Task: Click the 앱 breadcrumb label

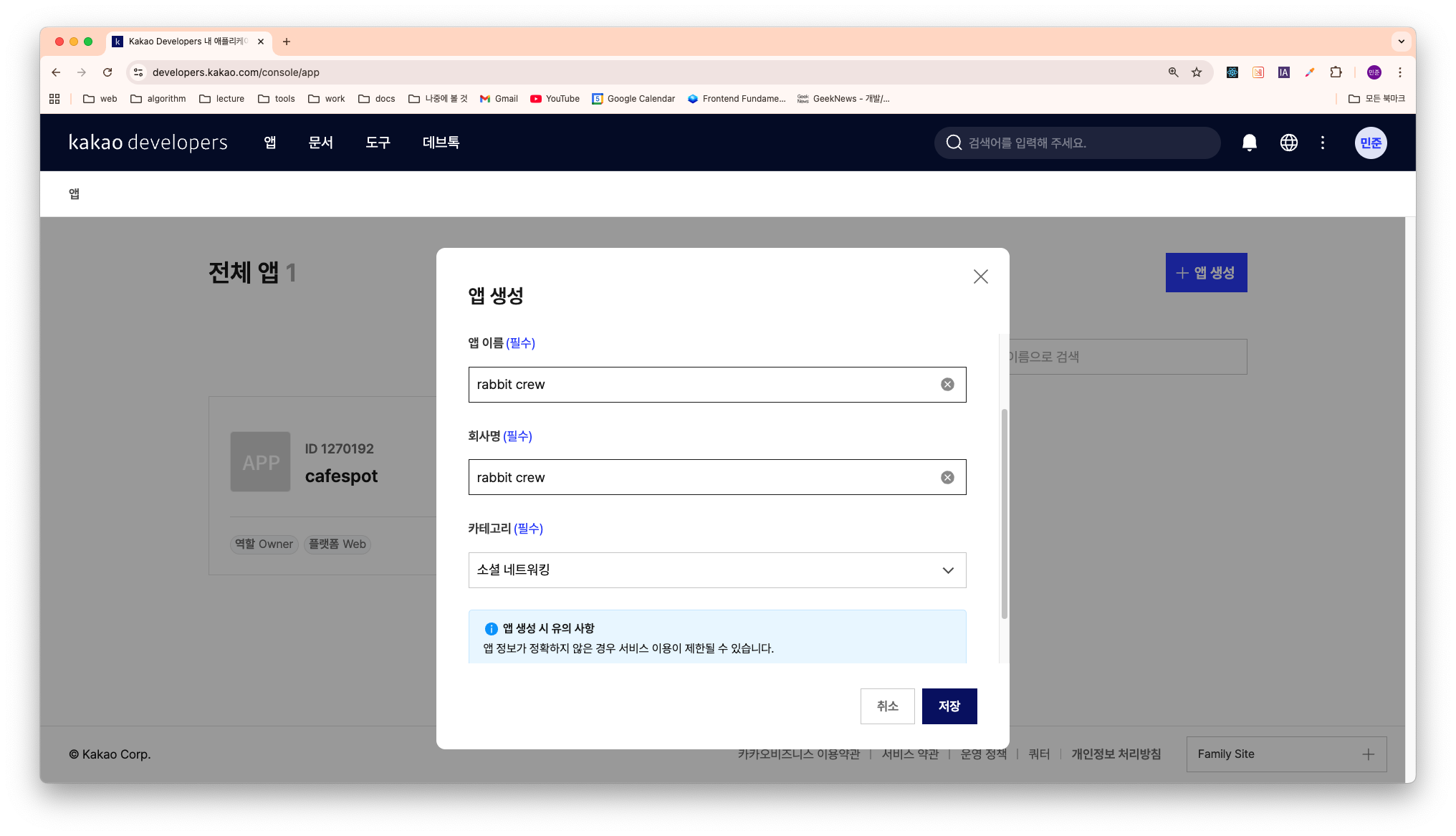Action: click(74, 194)
